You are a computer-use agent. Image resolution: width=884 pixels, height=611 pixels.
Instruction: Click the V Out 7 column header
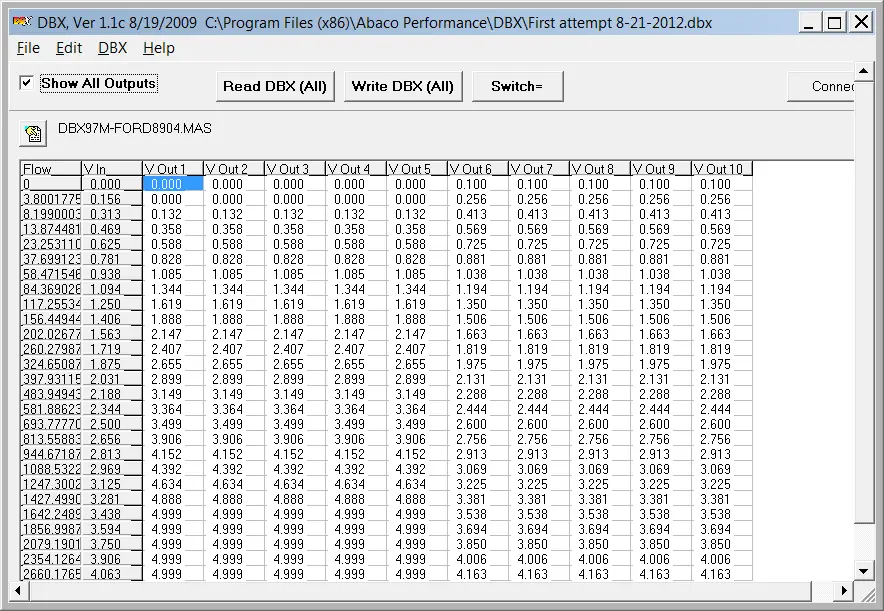tap(538, 169)
